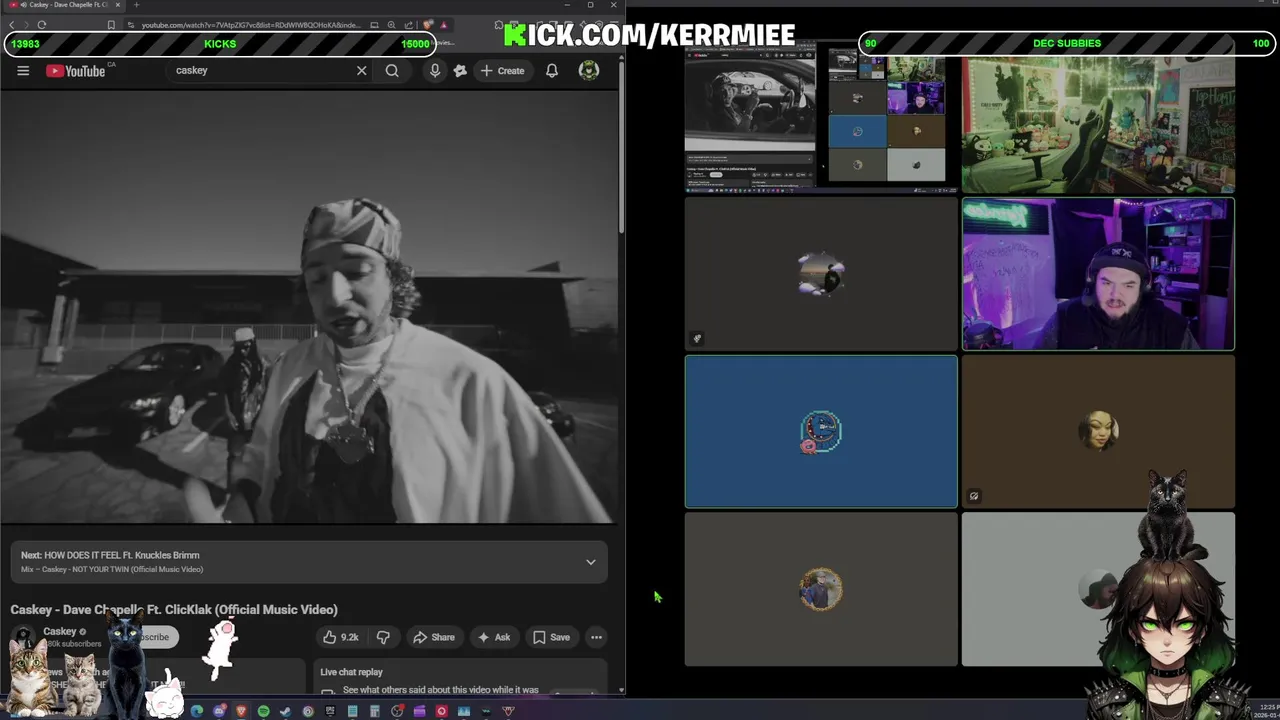Start voice search with the microphone icon
Viewport: 1280px width, 720px height.
[x=435, y=71]
